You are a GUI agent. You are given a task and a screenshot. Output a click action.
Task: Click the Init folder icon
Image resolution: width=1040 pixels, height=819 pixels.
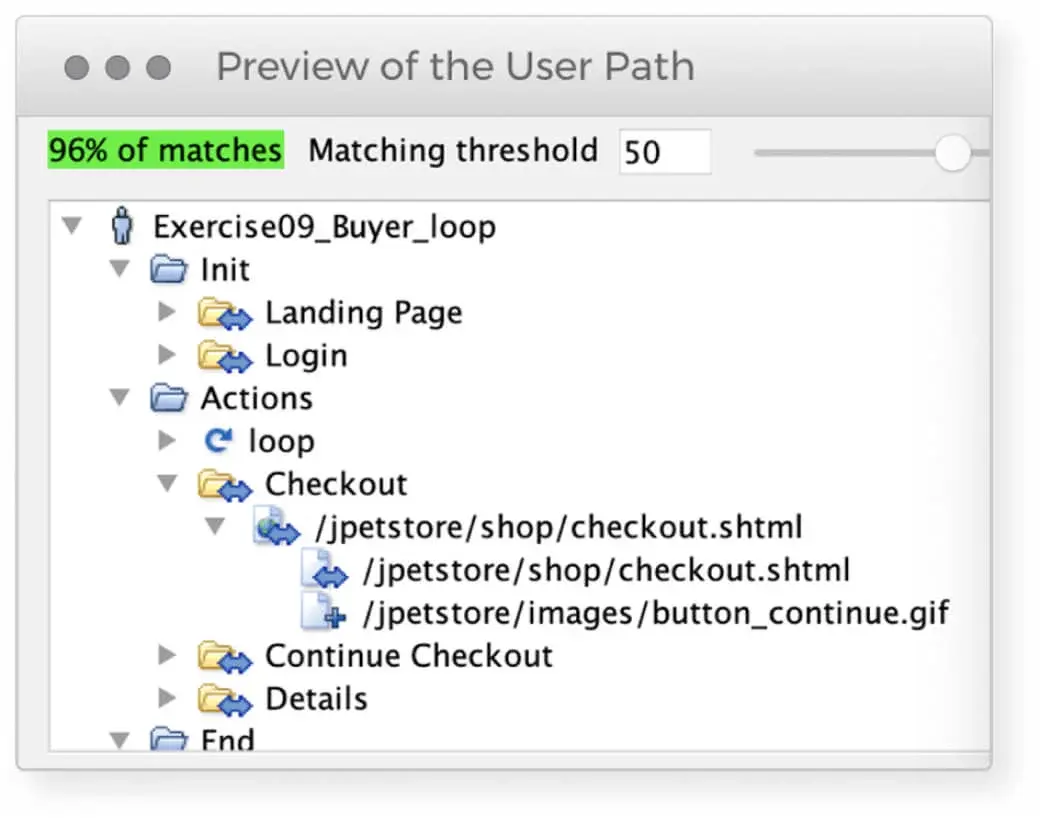169,270
